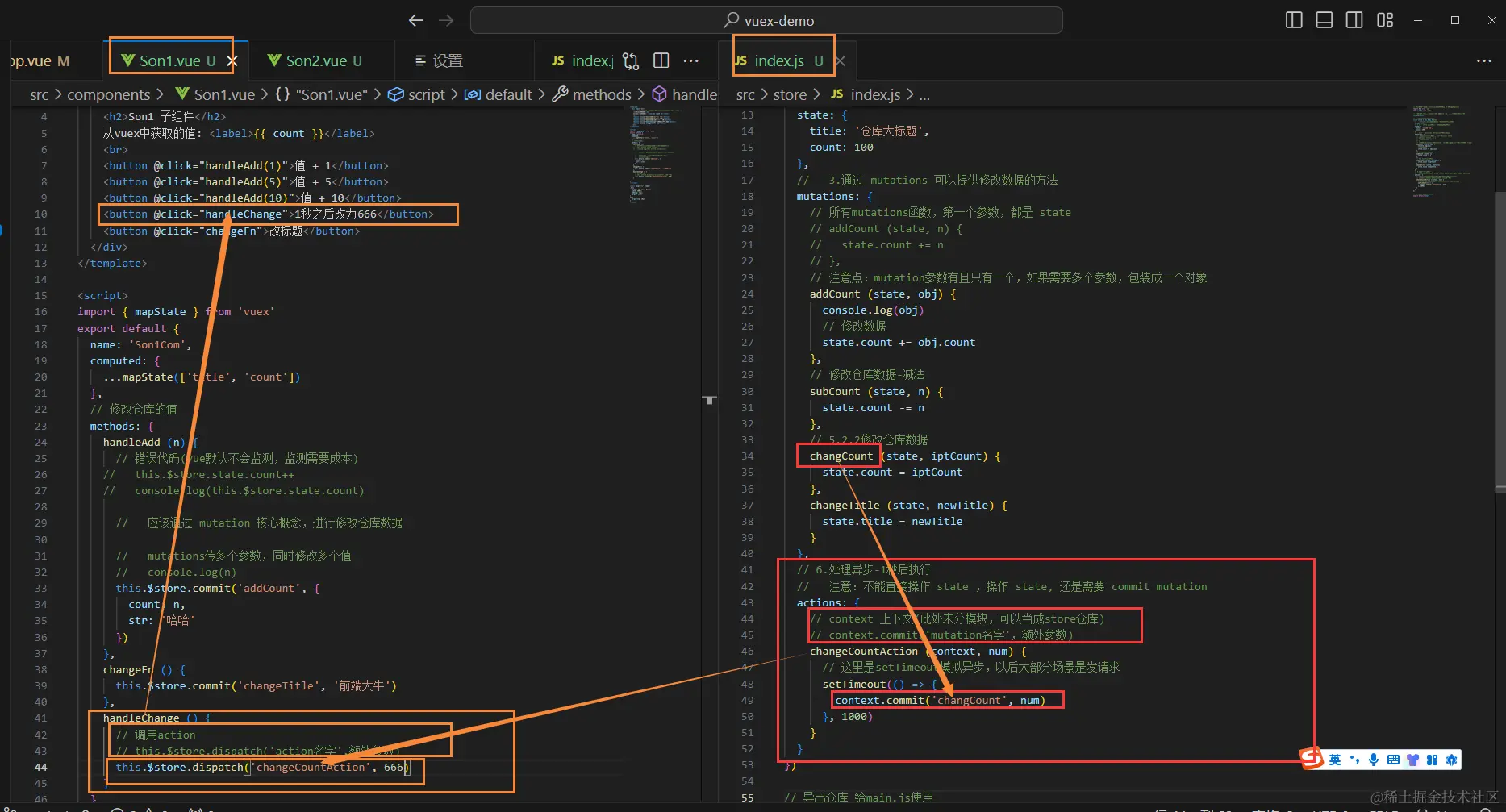1506x812 pixels.
Task: Click line number 44 in left gutter
Action: [40, 767]
